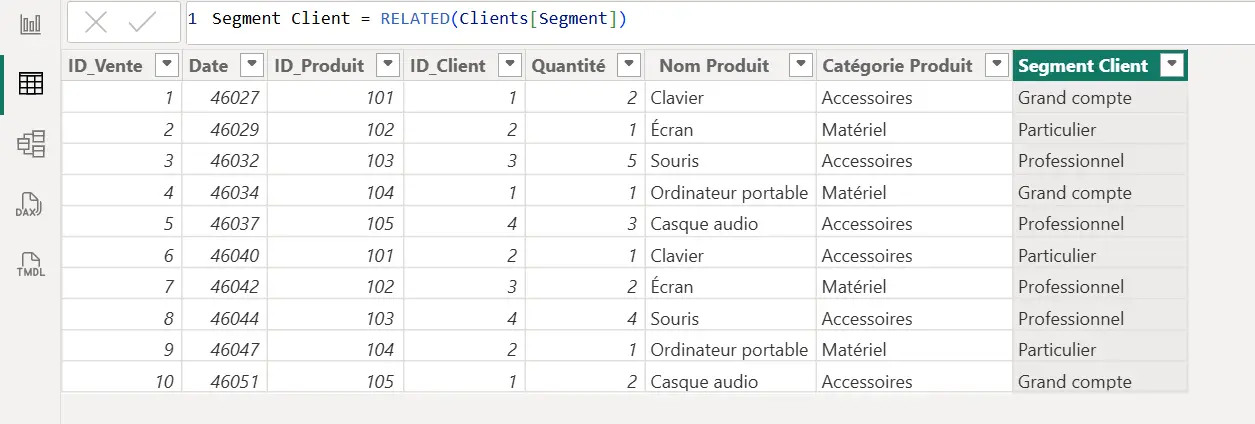Select the ID_Produit column header
This screenshot has height=424, width=1255.
click(x=319, y=66)
